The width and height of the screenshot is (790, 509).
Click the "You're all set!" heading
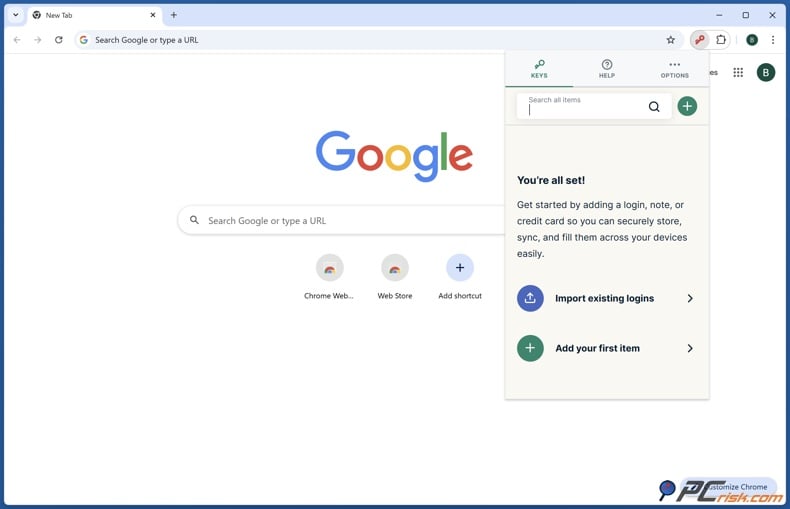551,180
